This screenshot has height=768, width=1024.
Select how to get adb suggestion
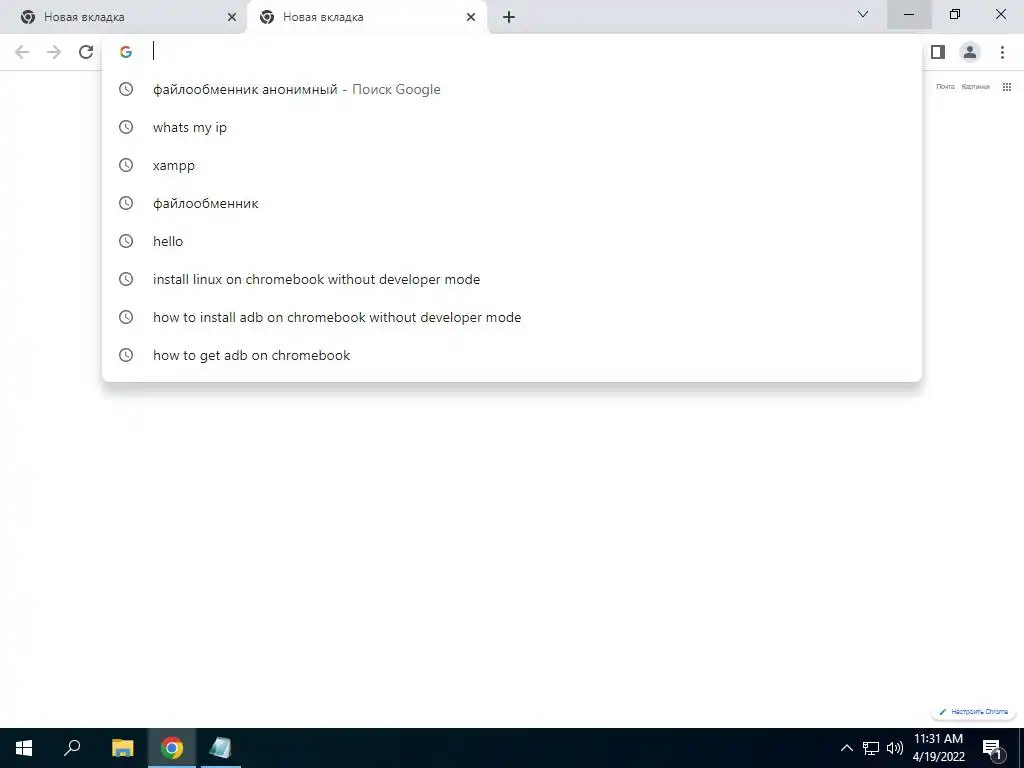pyautogui.click(x=512, y=355)
